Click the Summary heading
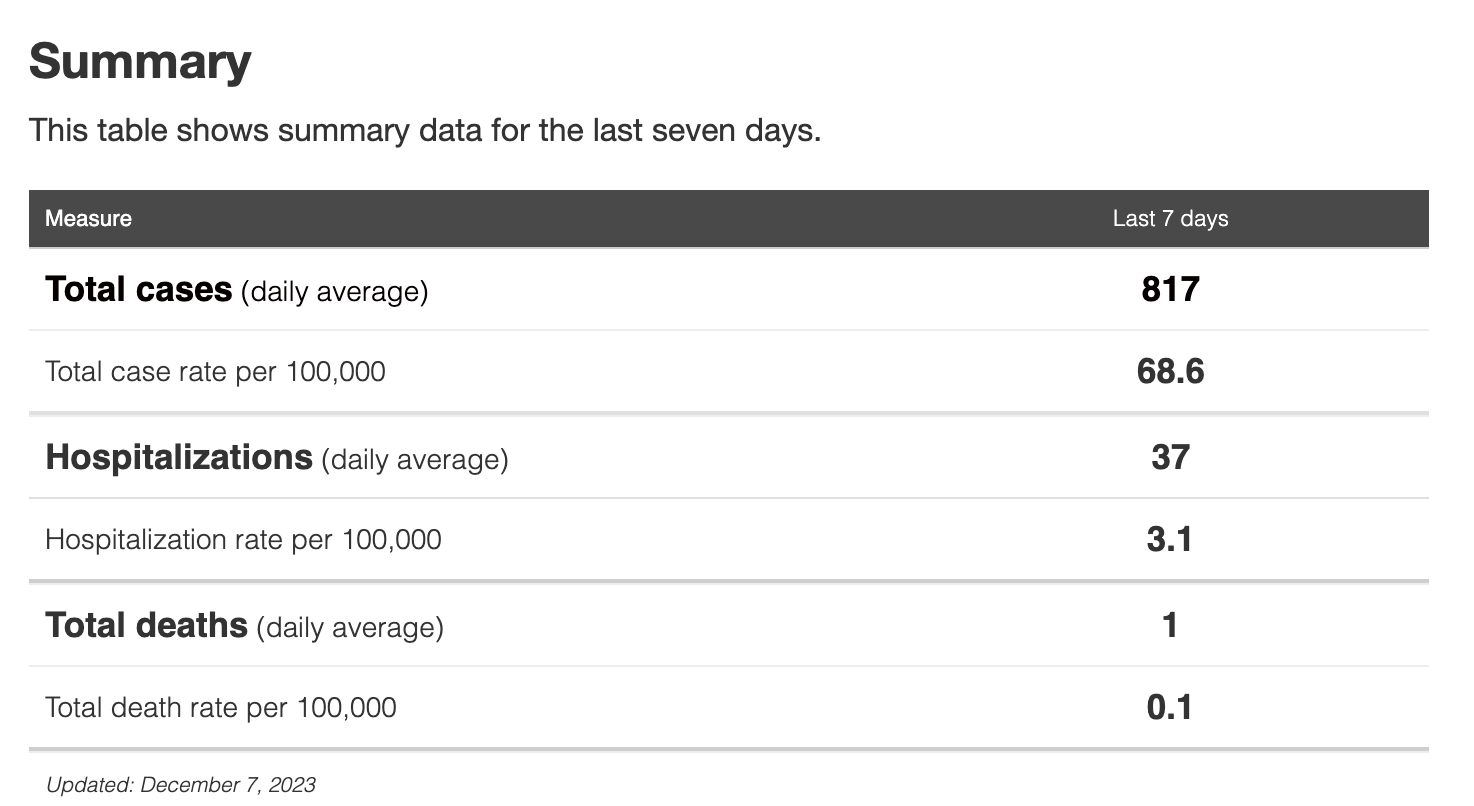Image resolution: width=1474 pixels, height=806 pixels. point(140,62)
